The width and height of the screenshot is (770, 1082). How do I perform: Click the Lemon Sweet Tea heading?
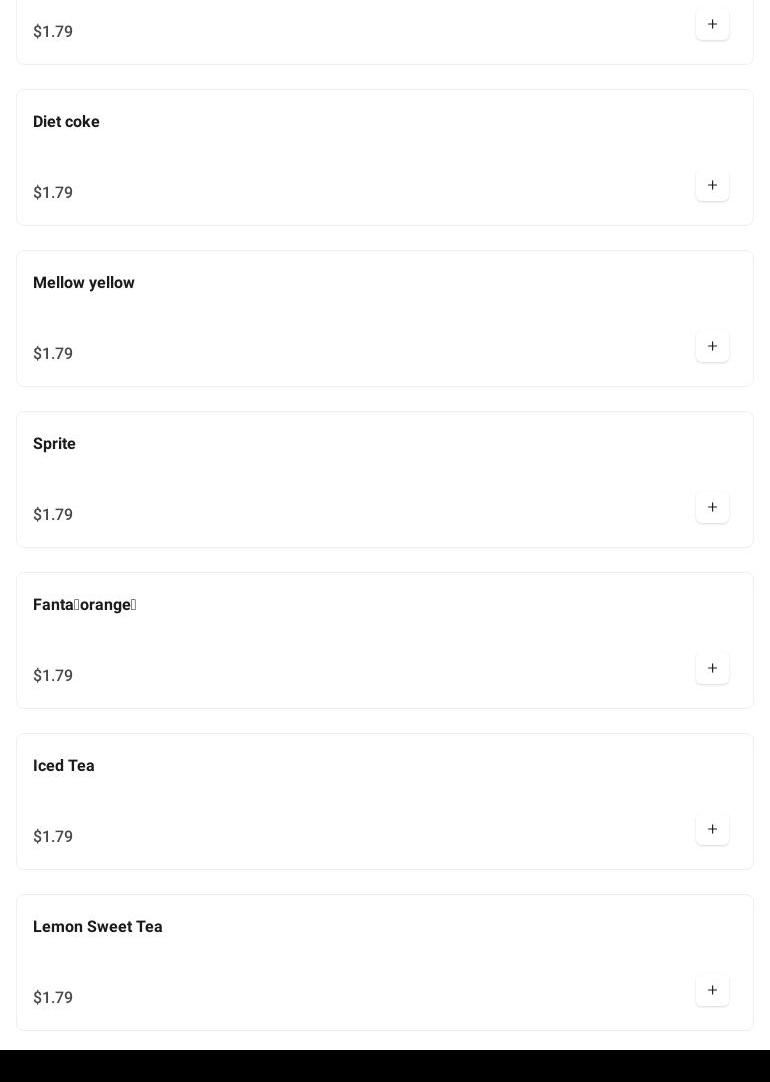tap(98, 927)
